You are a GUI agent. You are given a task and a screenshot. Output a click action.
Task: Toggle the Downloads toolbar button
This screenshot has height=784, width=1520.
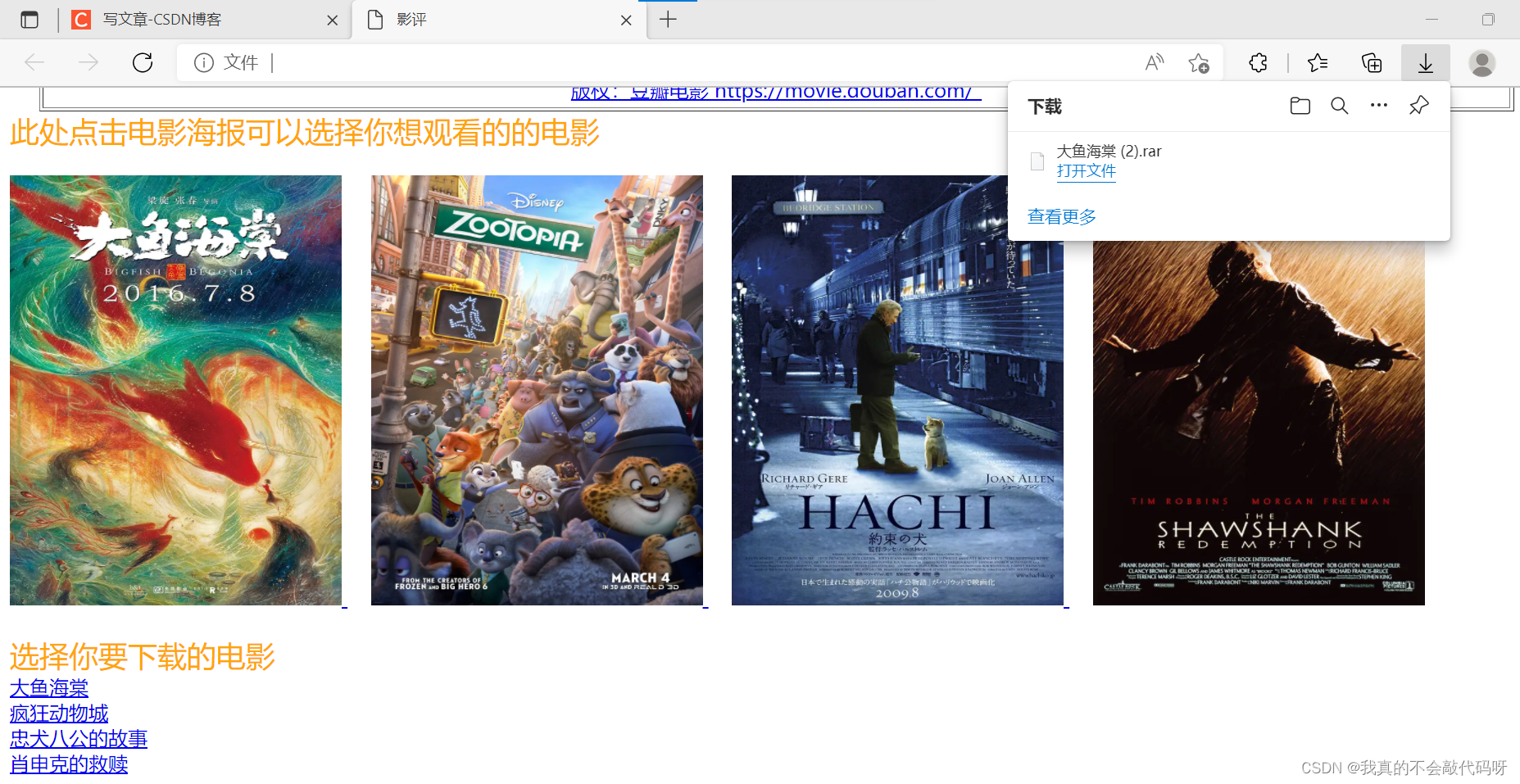point(1426,62)
